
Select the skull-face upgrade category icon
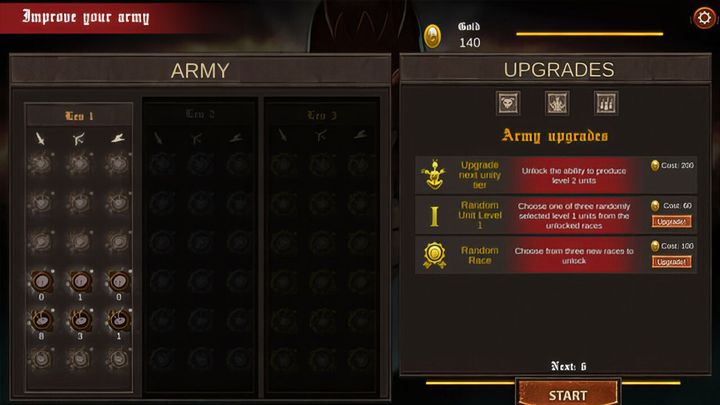click(508, 103)
